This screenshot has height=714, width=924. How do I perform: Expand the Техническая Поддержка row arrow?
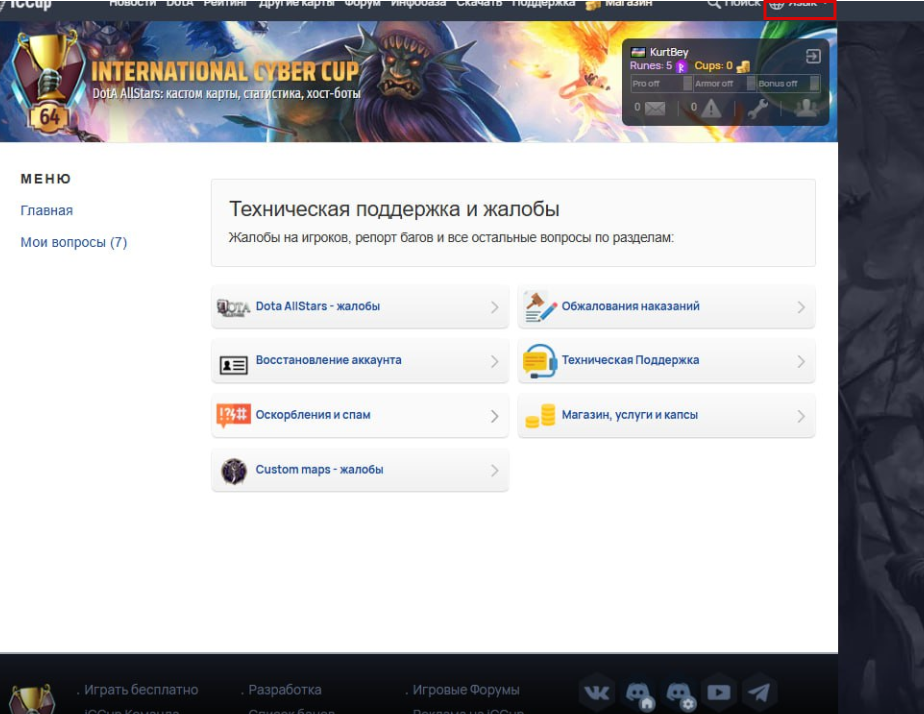click(801, 361)
